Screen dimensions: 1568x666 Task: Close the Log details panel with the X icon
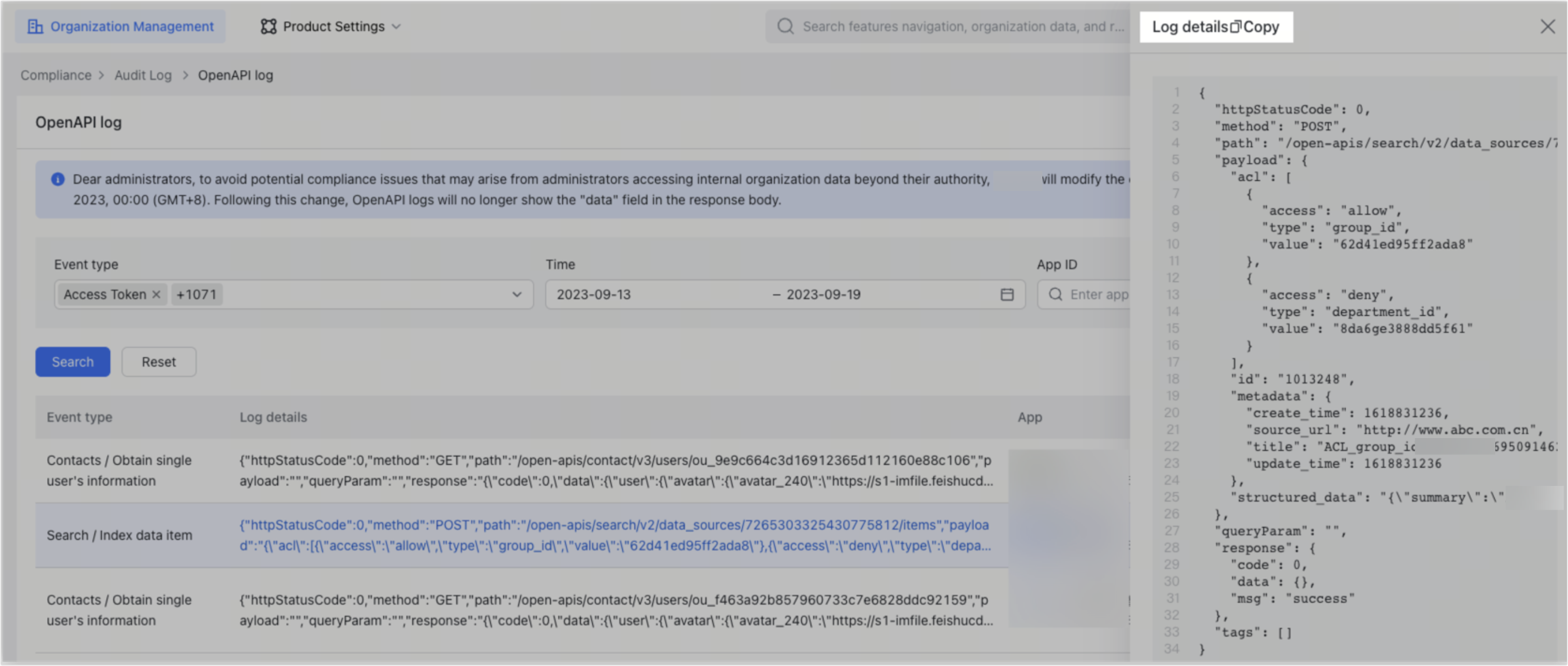tap(1548, 26)
